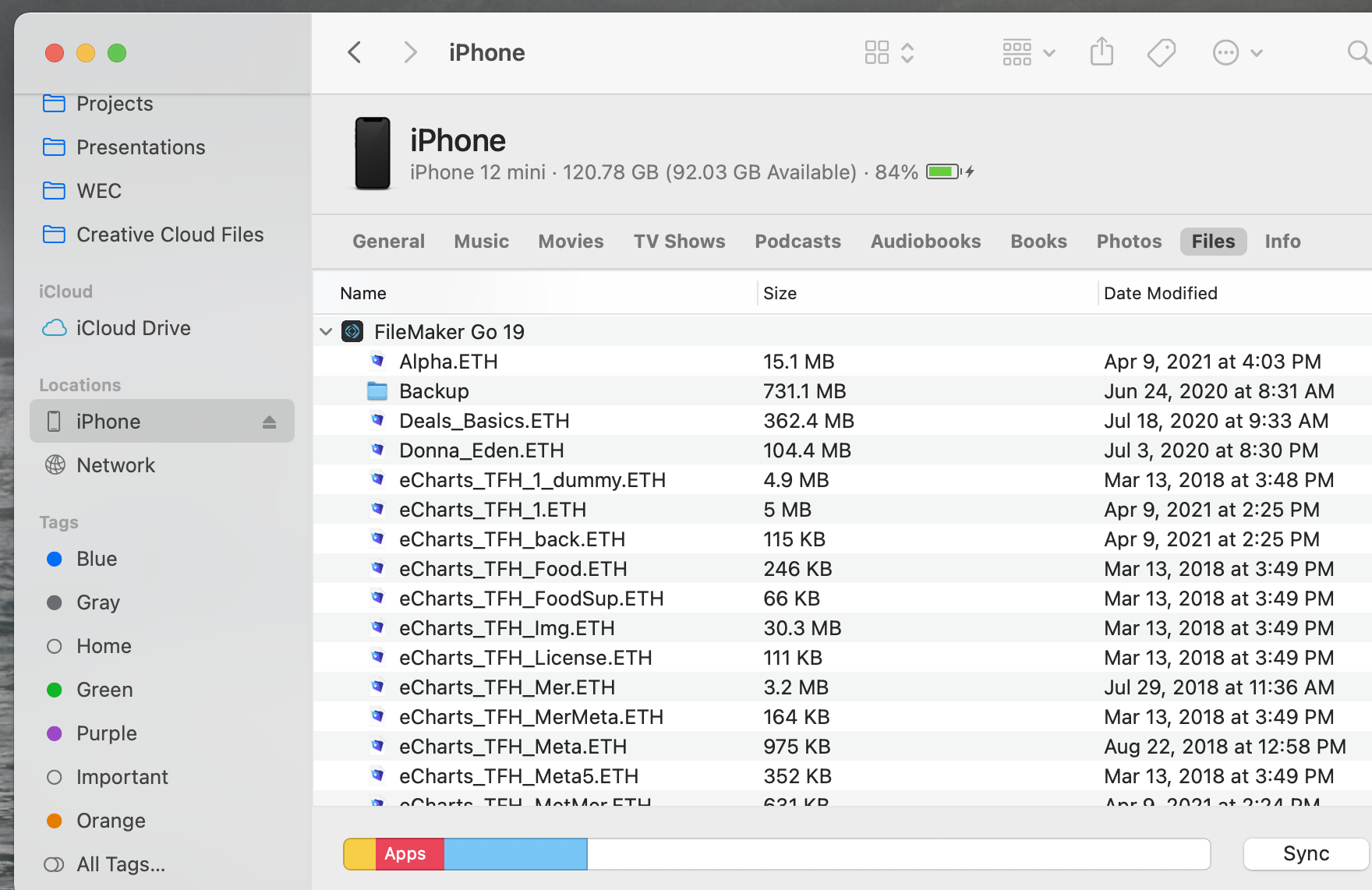Screen dimensions: 1372x890
Task: Select eCharts_TFH_back.ETH file
Action: pyautogui.click(x=842, y=539)
